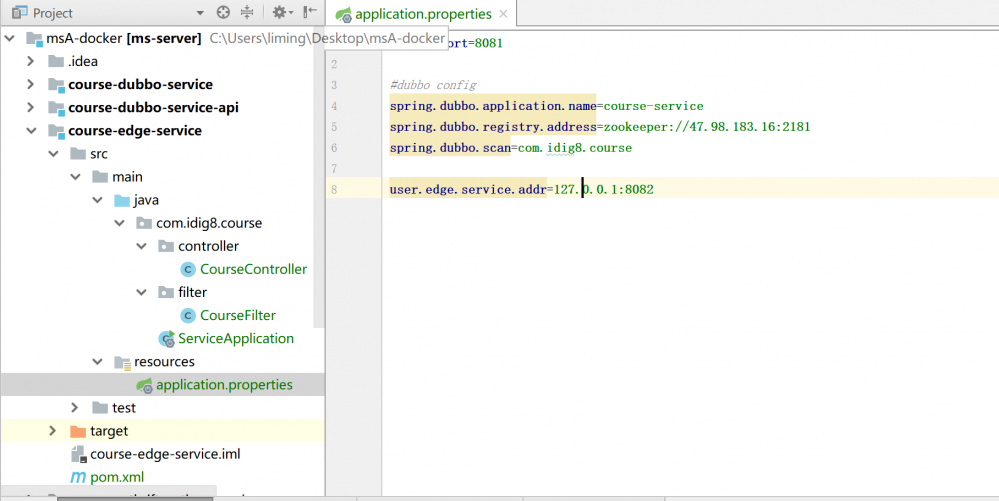Select the course-dubbo-service-api module
The height and width of the screenshot is (501, 999).
coord(153,108)
